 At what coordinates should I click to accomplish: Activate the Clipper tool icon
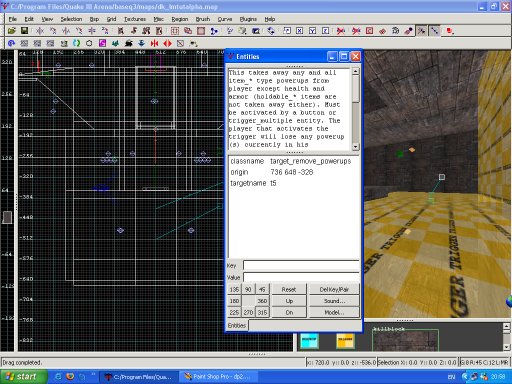(x=214, y=31)
